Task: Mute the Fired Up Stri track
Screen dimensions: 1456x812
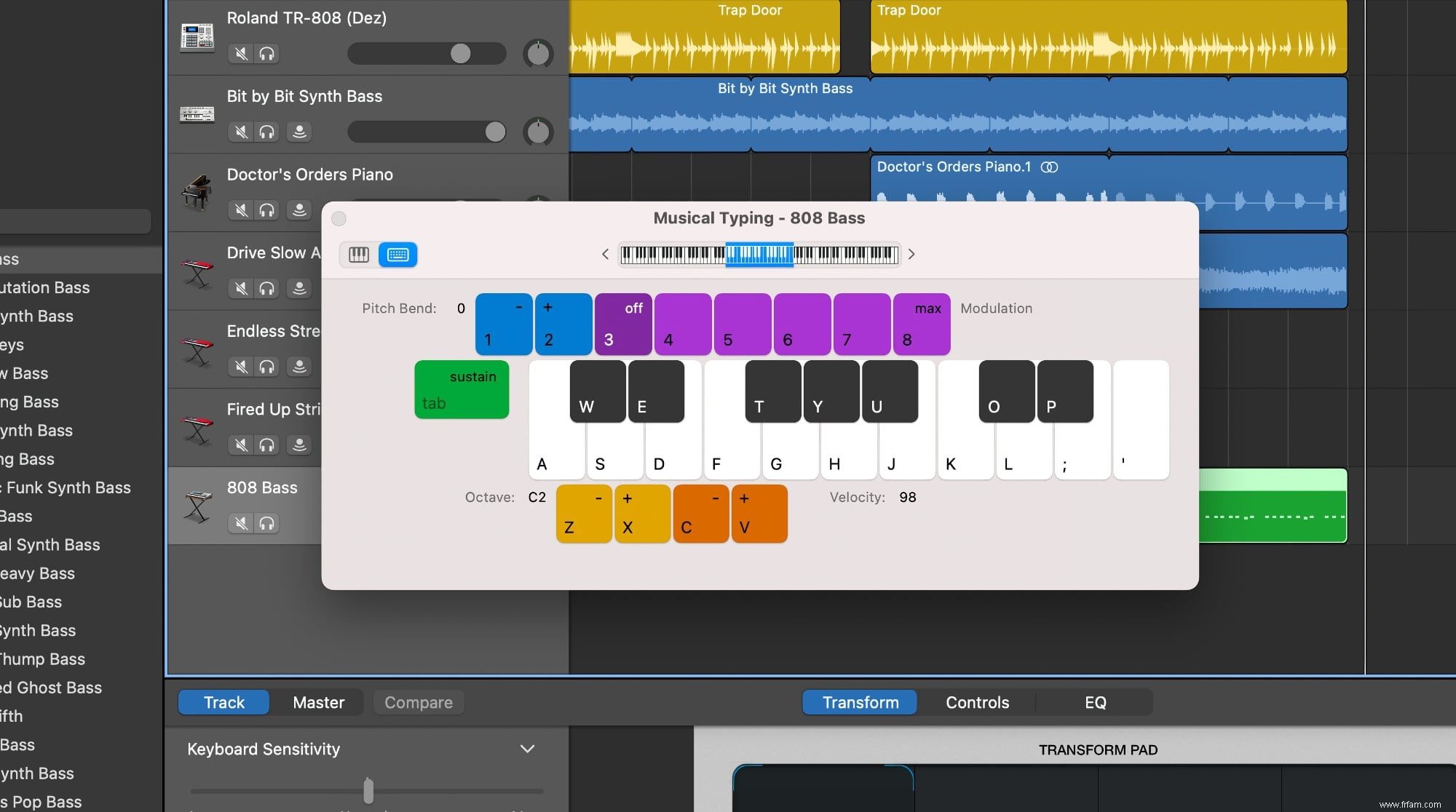Action: pyautogui.click(x=241, y=445)
